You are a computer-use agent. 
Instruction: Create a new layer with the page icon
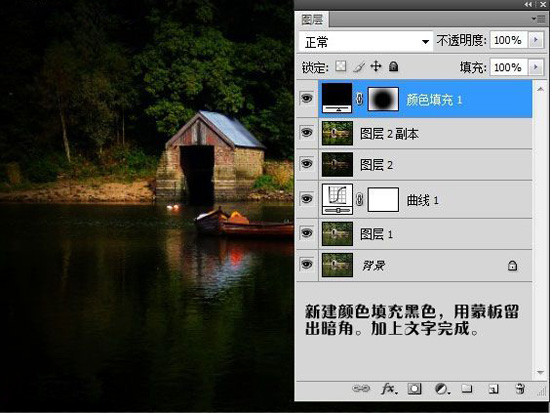494,389
